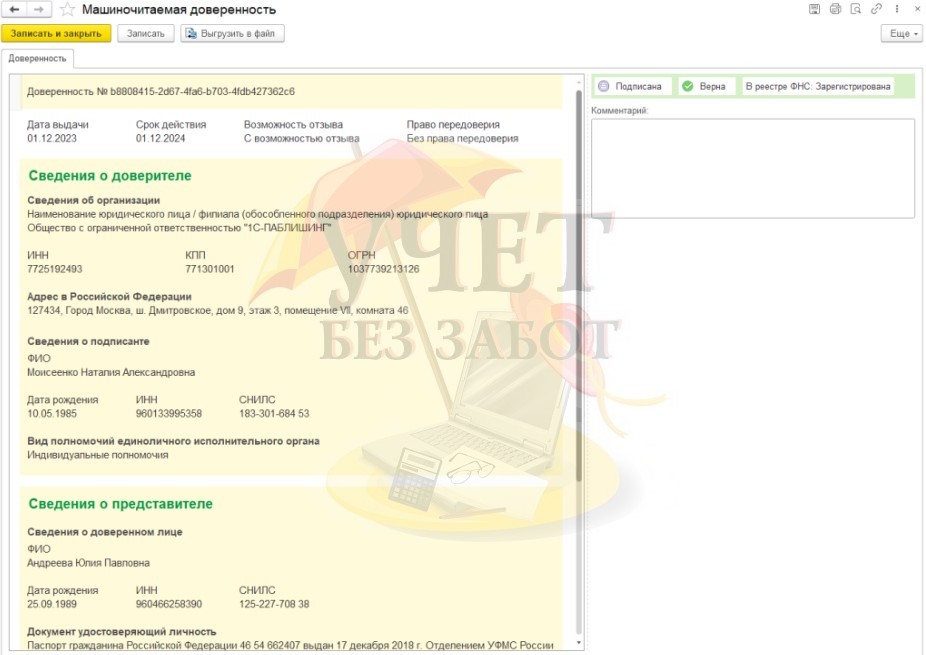Open print preview magnifier icon

[x=856, y=9]
